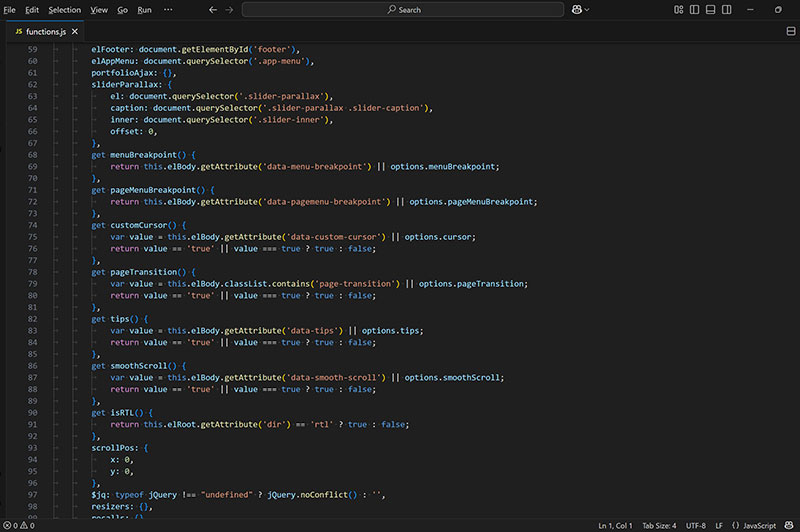Open the Run menu
Viewport: 800px width, 532px height.
pos(145,9)
